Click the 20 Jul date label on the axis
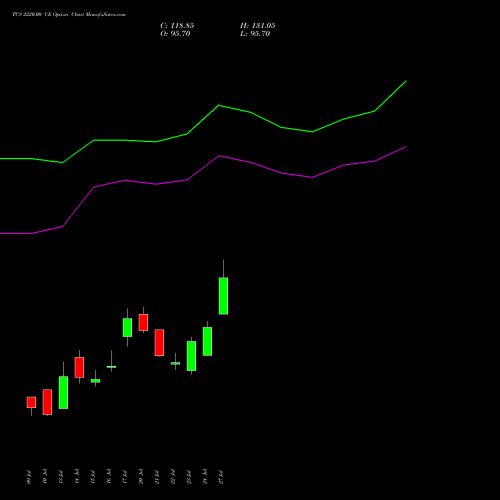This screenshot has height=500, width=500. pyautogui.click(x=141, y=477)
